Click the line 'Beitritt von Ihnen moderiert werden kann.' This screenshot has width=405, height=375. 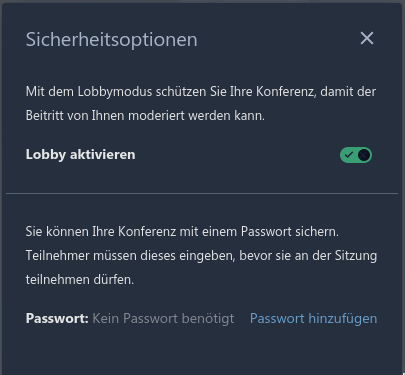[x=145, y=116]
